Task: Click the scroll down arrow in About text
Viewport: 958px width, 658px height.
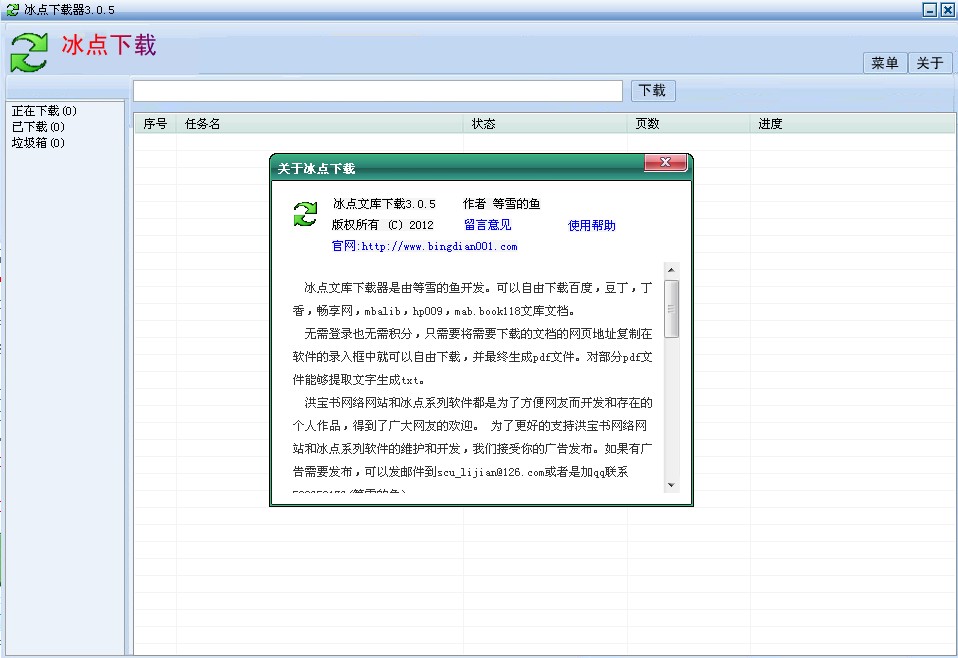Action: 672,484
